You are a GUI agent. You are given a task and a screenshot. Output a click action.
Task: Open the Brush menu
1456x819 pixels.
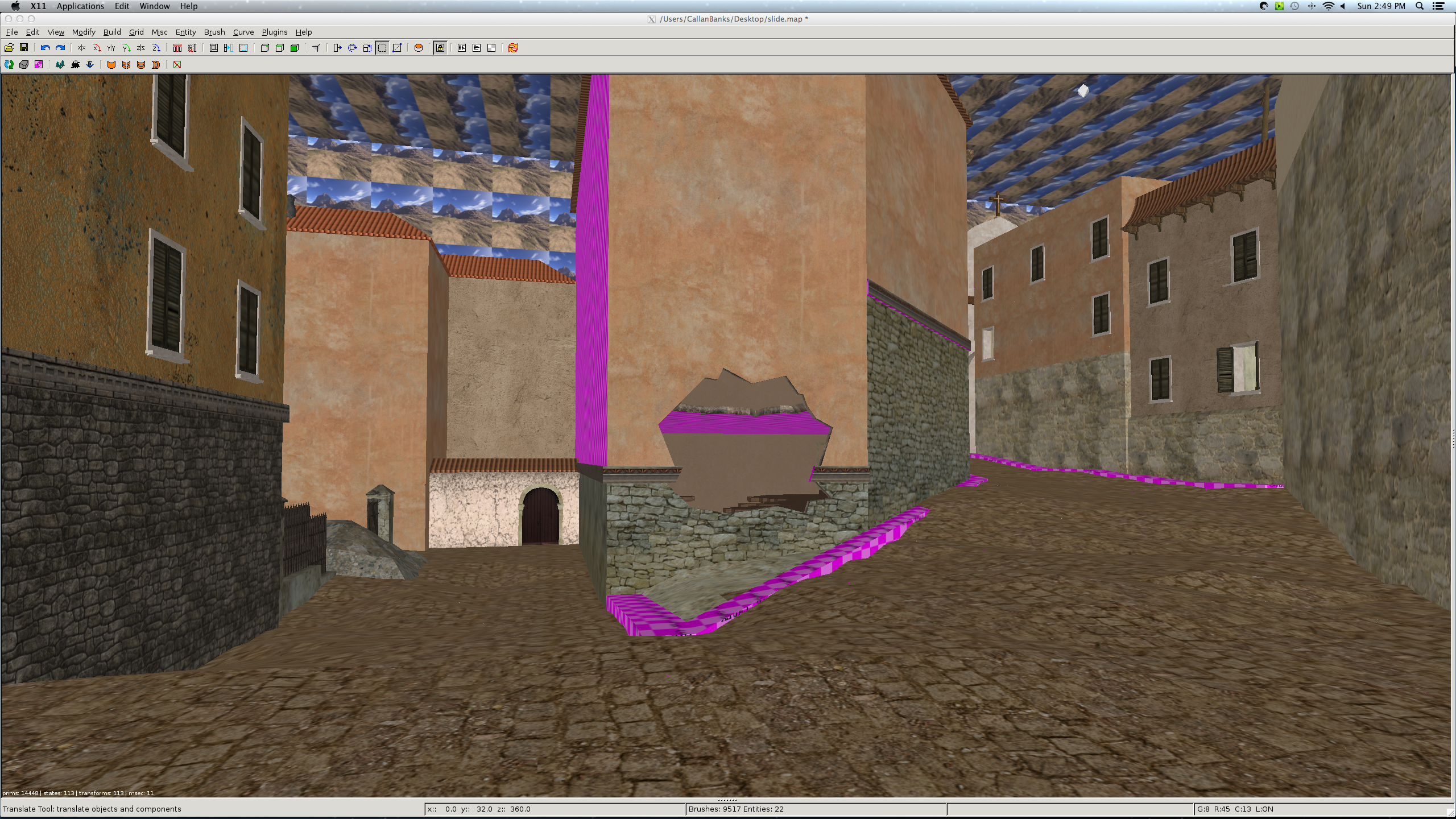click(214, 32)
